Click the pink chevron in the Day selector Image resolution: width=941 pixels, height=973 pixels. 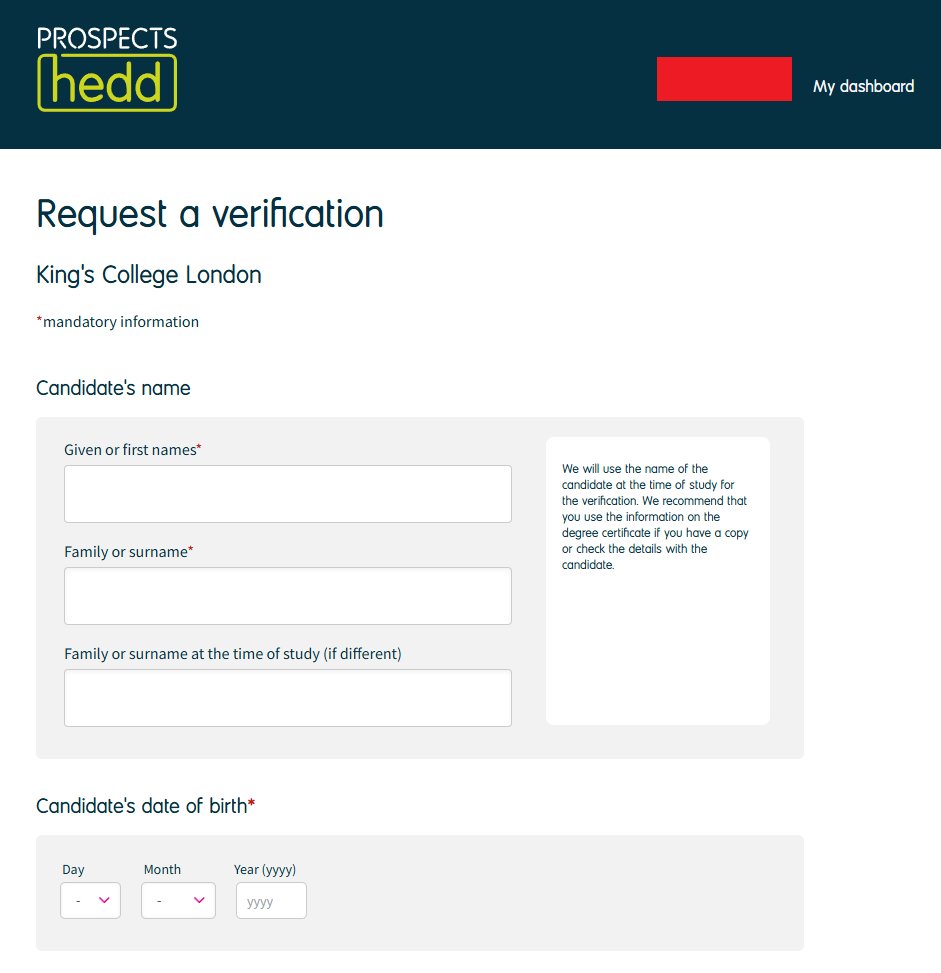104,900
